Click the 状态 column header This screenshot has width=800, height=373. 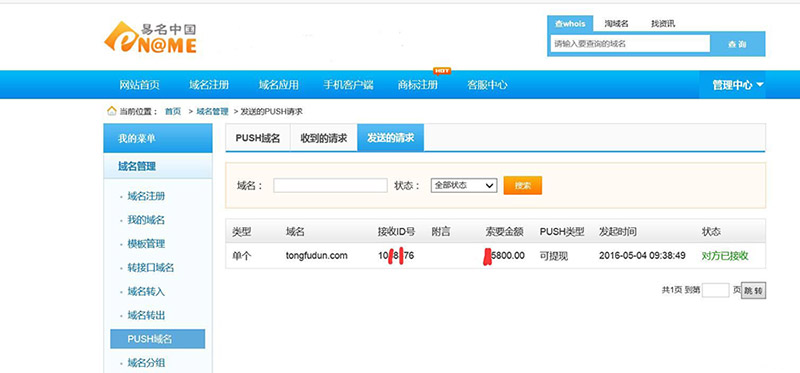[x=711, y=232]
